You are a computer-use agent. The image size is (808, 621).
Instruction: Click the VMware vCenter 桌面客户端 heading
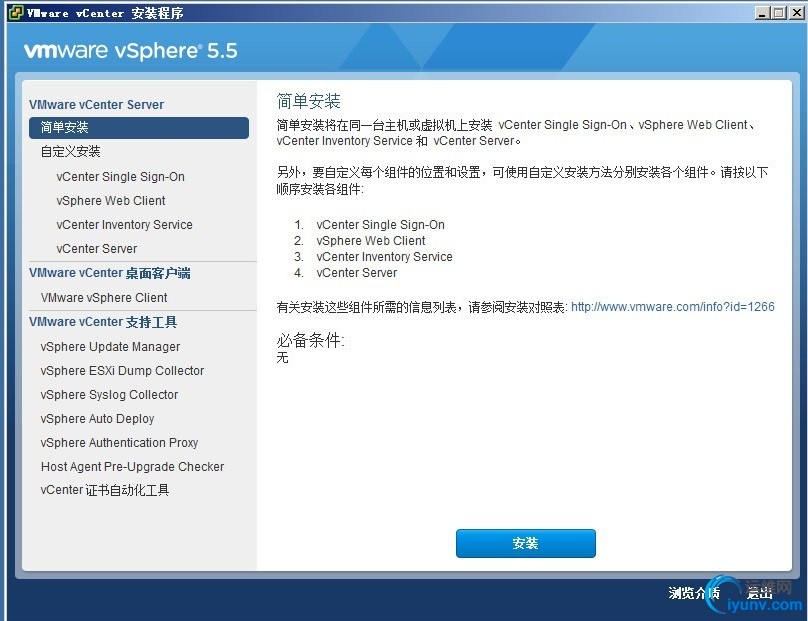coord(110,273)
